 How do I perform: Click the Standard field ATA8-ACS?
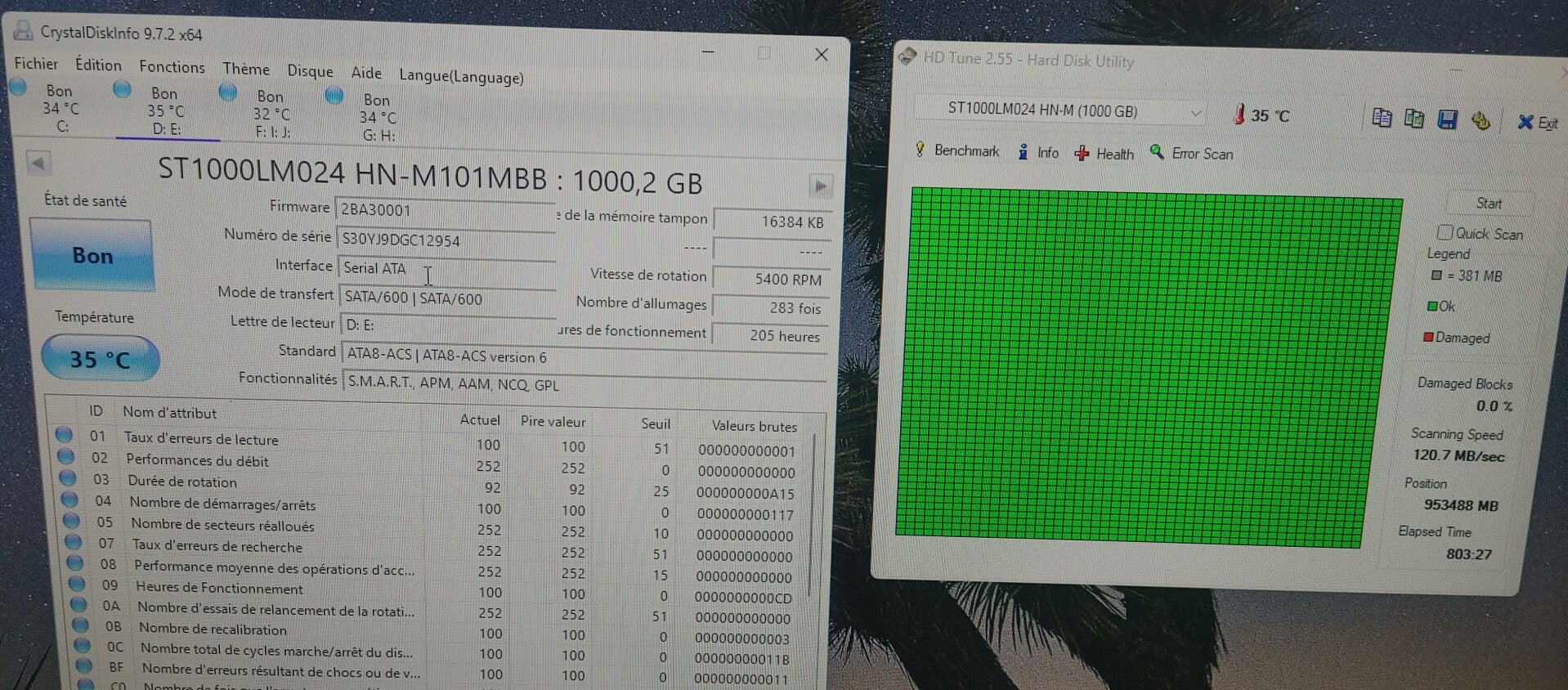[x=584, y=357]
